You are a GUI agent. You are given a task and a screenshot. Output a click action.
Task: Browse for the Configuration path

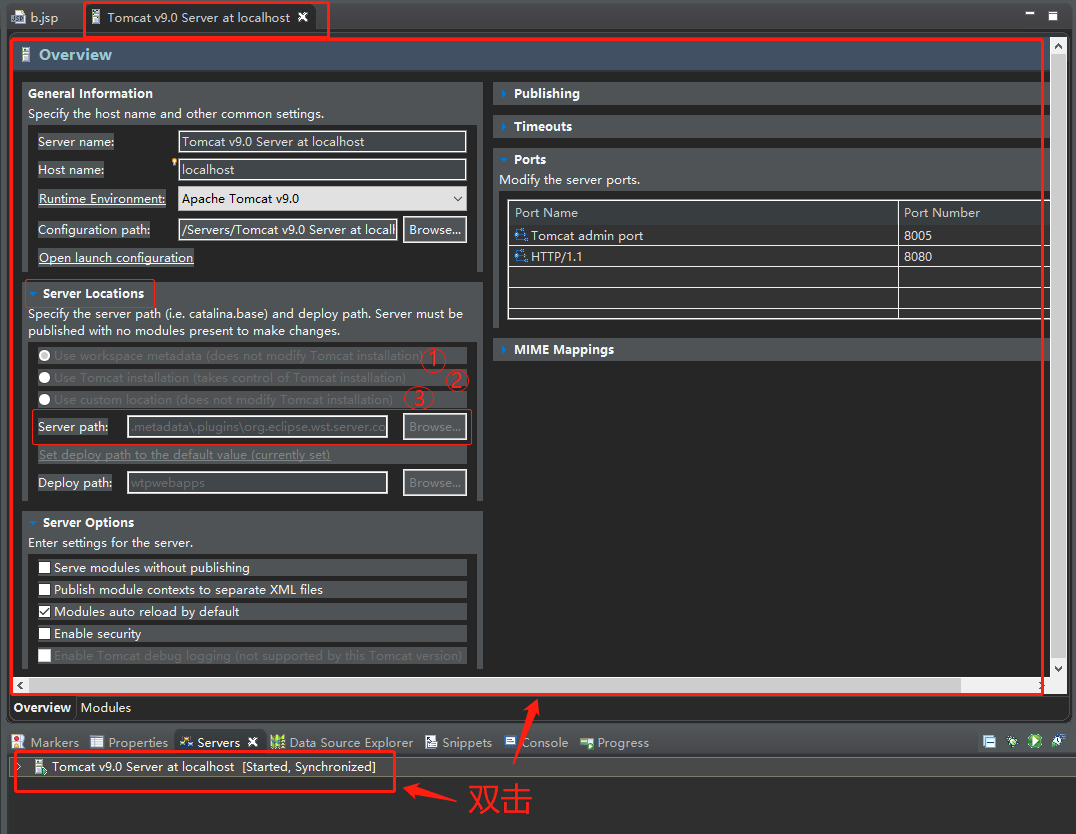[435, 230]
